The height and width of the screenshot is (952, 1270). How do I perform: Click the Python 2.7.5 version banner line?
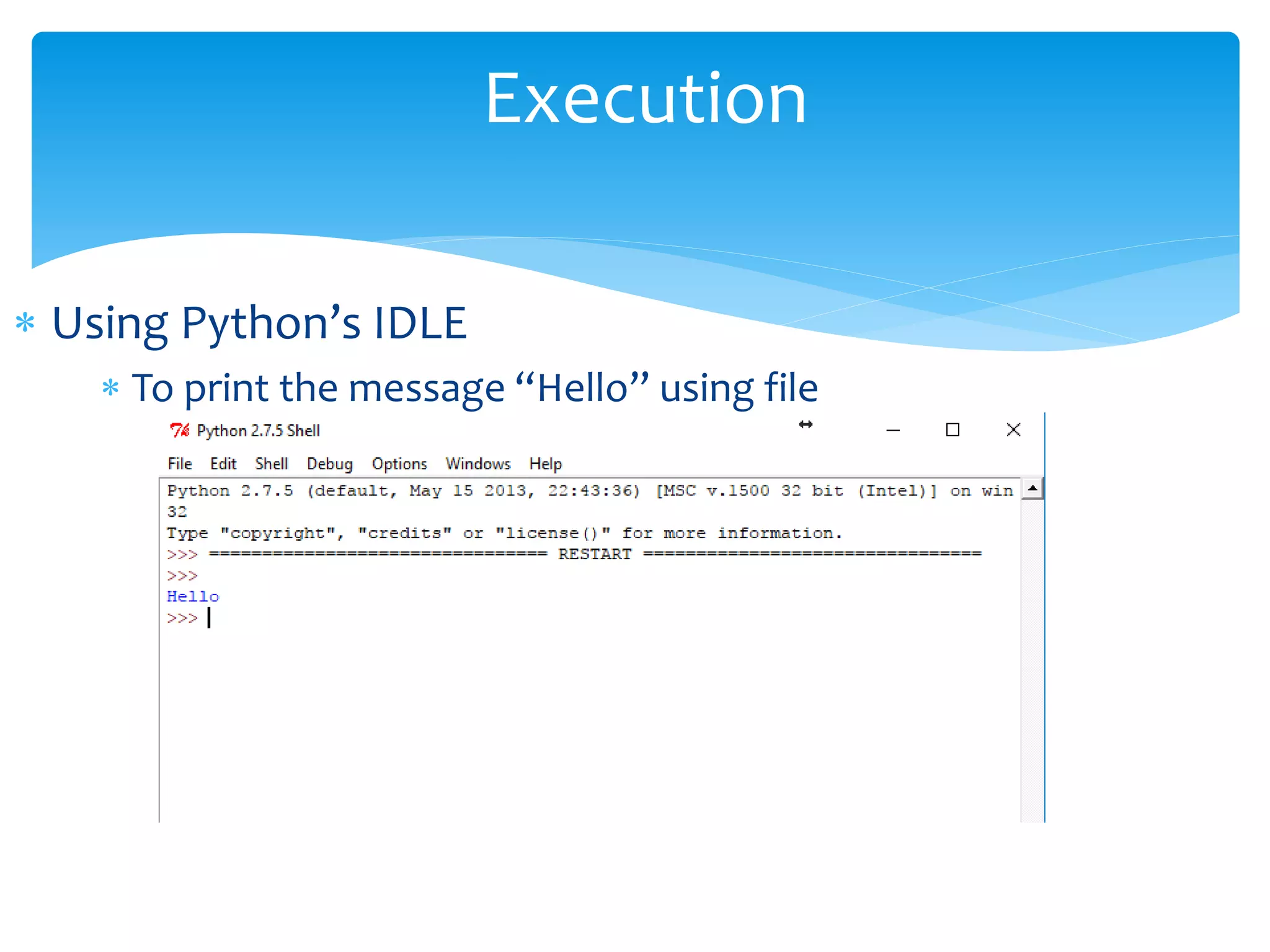(590, 501)
